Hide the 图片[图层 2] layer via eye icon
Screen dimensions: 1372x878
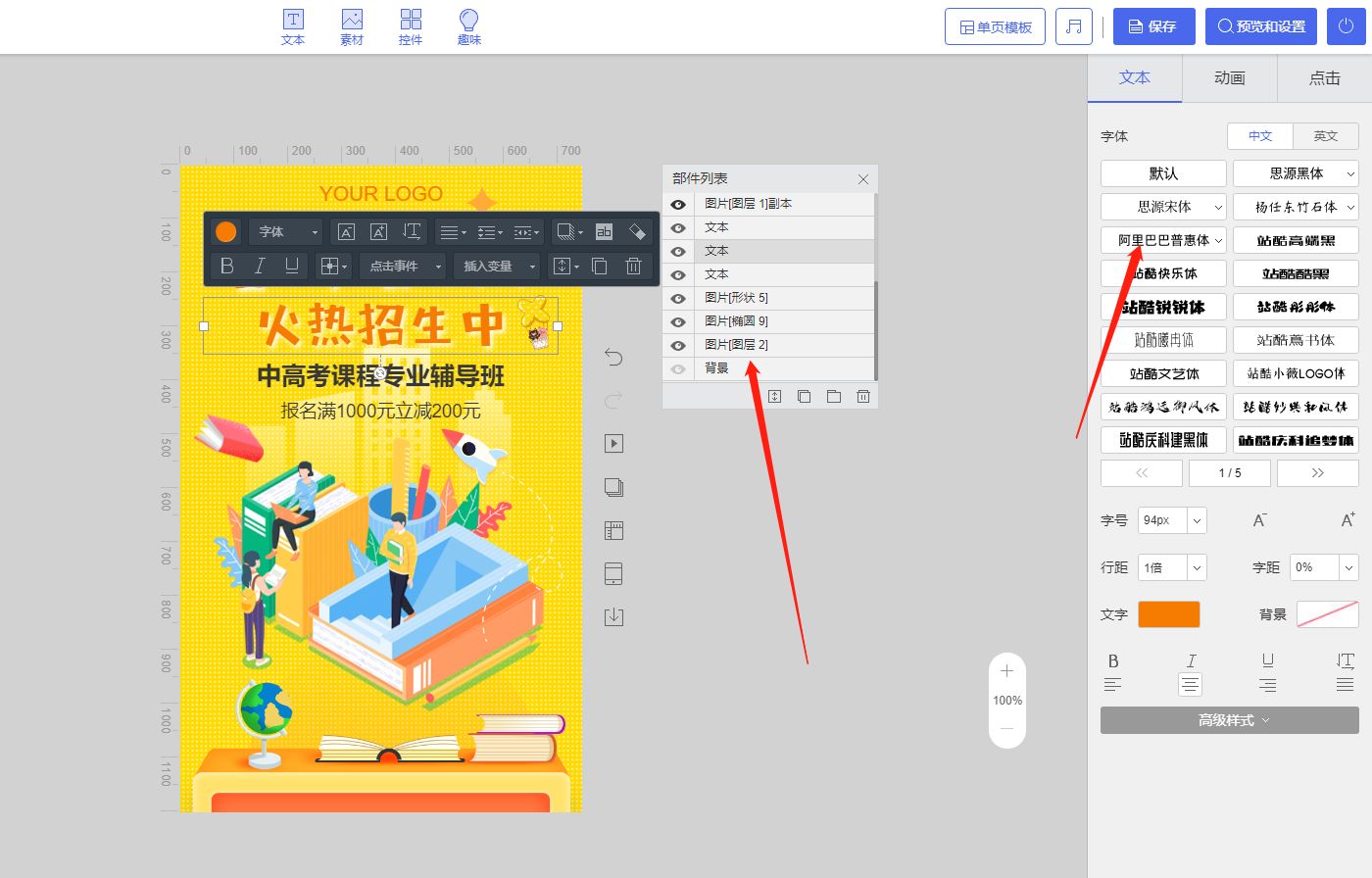678,346
